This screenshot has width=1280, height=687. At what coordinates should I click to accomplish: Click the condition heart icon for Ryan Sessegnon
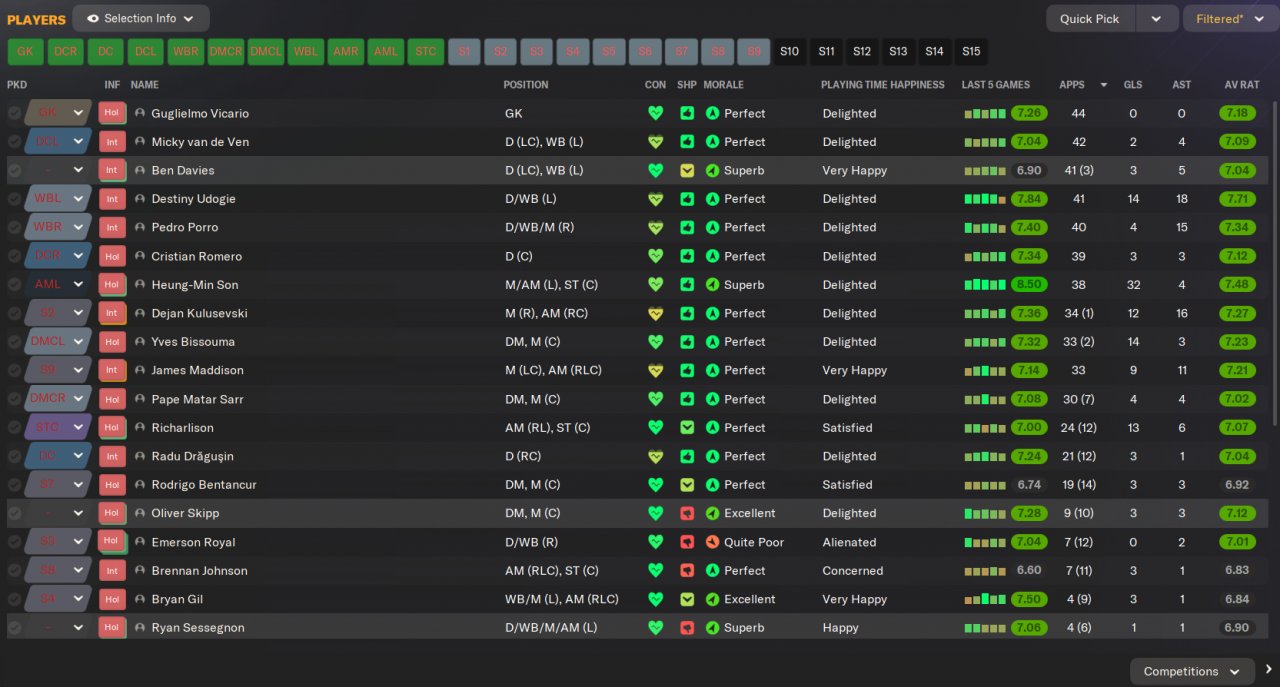coord(656,628)
